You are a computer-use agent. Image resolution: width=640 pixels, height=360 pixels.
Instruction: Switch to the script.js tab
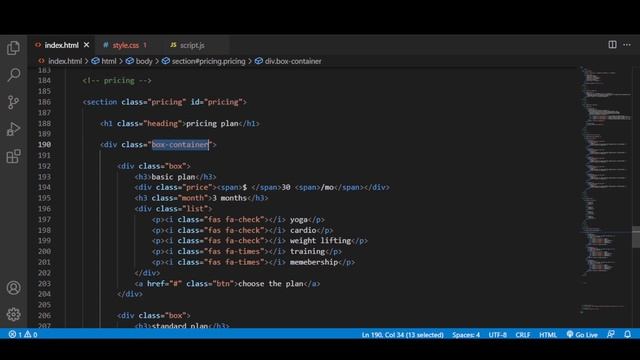[x=192, y=45]
